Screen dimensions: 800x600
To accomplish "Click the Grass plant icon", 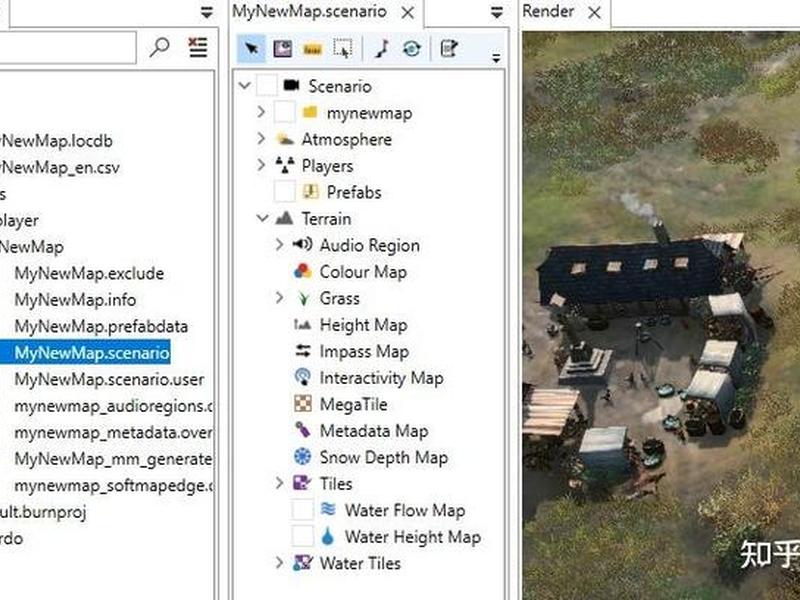I will (303, 298).
